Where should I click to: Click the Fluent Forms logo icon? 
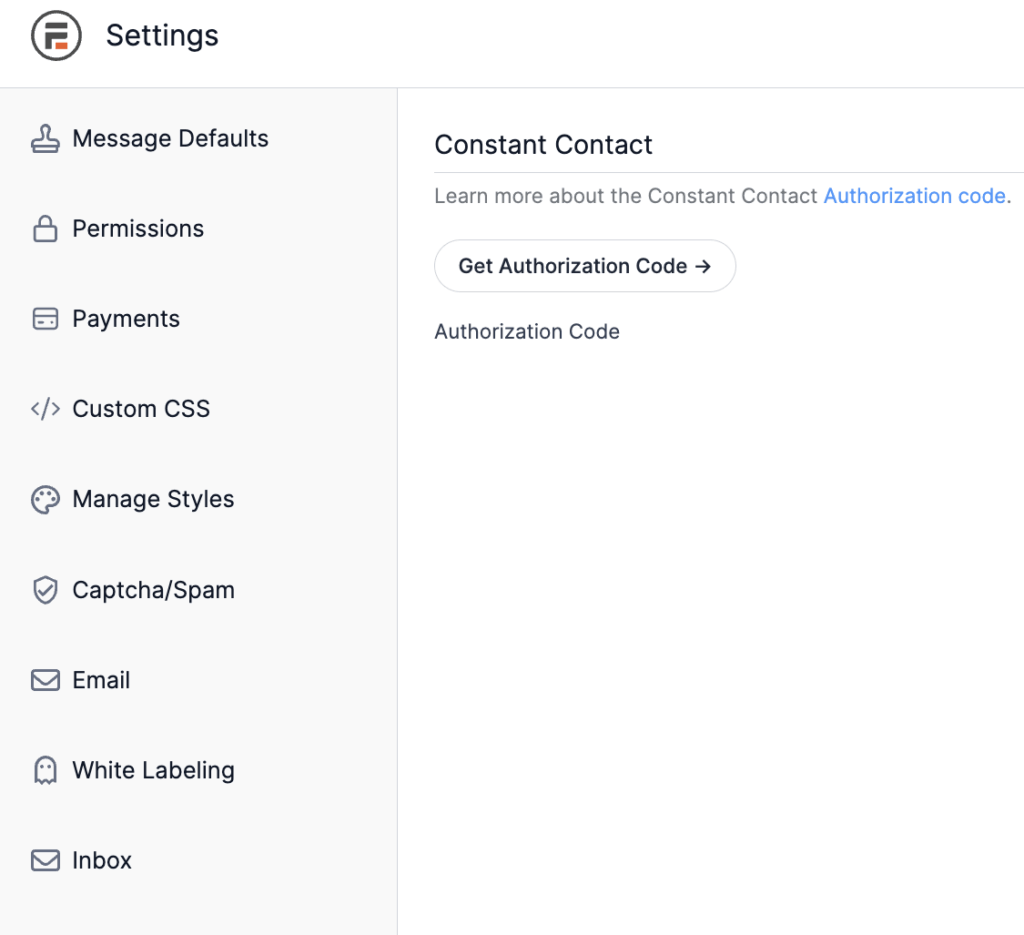(x=56, y=36)
